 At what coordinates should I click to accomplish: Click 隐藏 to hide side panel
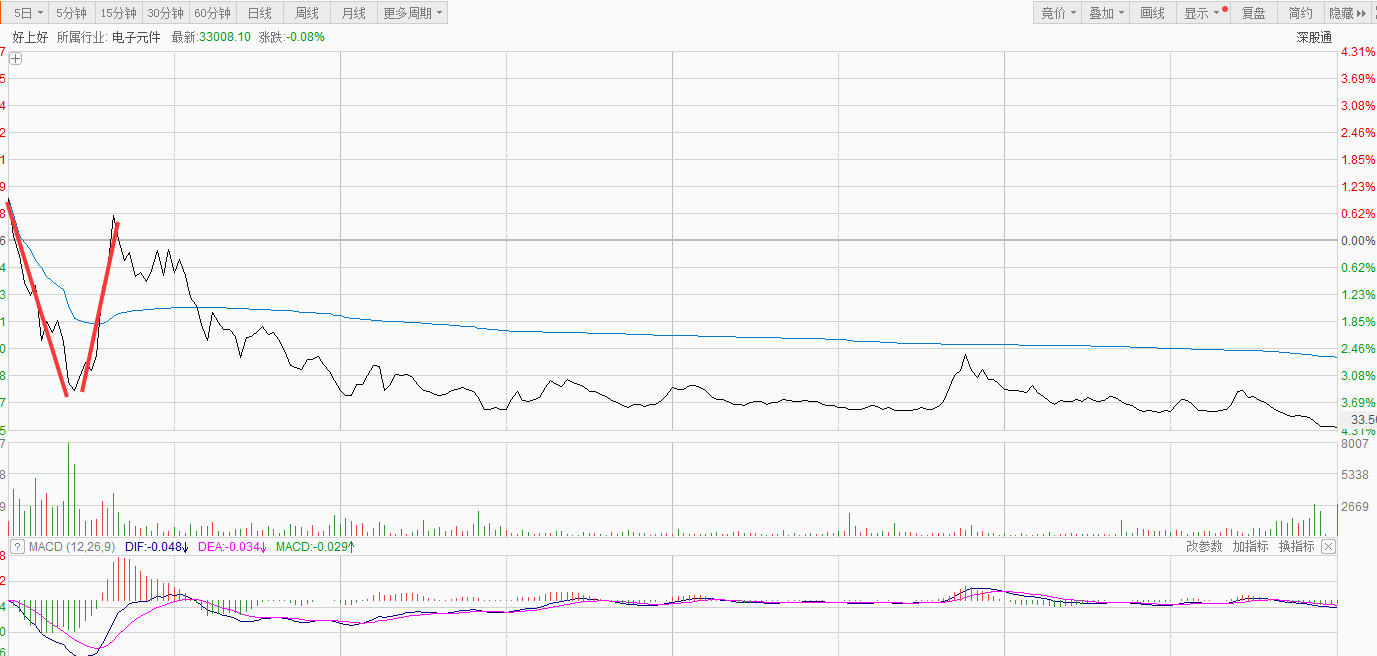pos(1347,13)
